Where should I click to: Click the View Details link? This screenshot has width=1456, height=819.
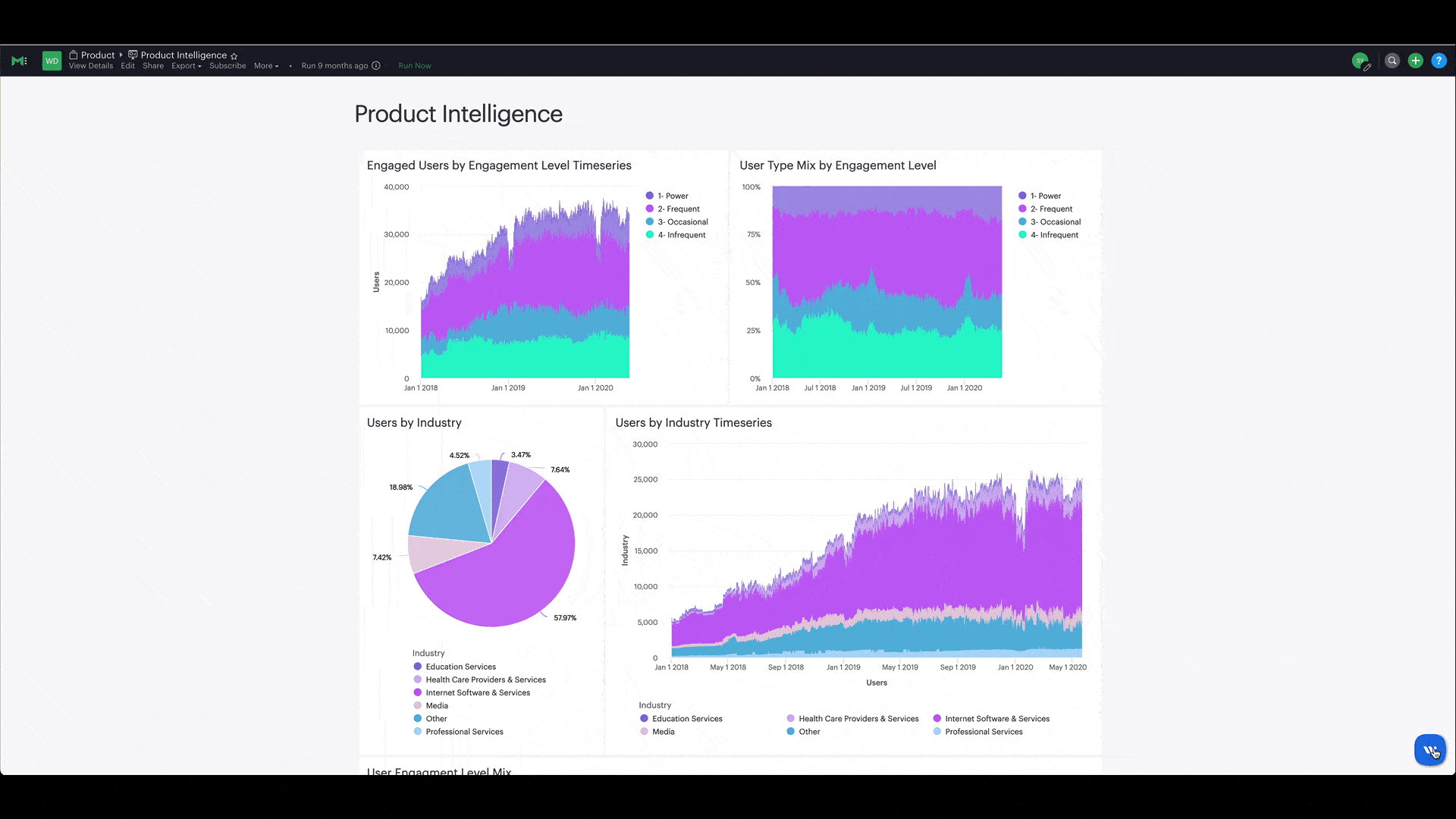pos(91,66)
